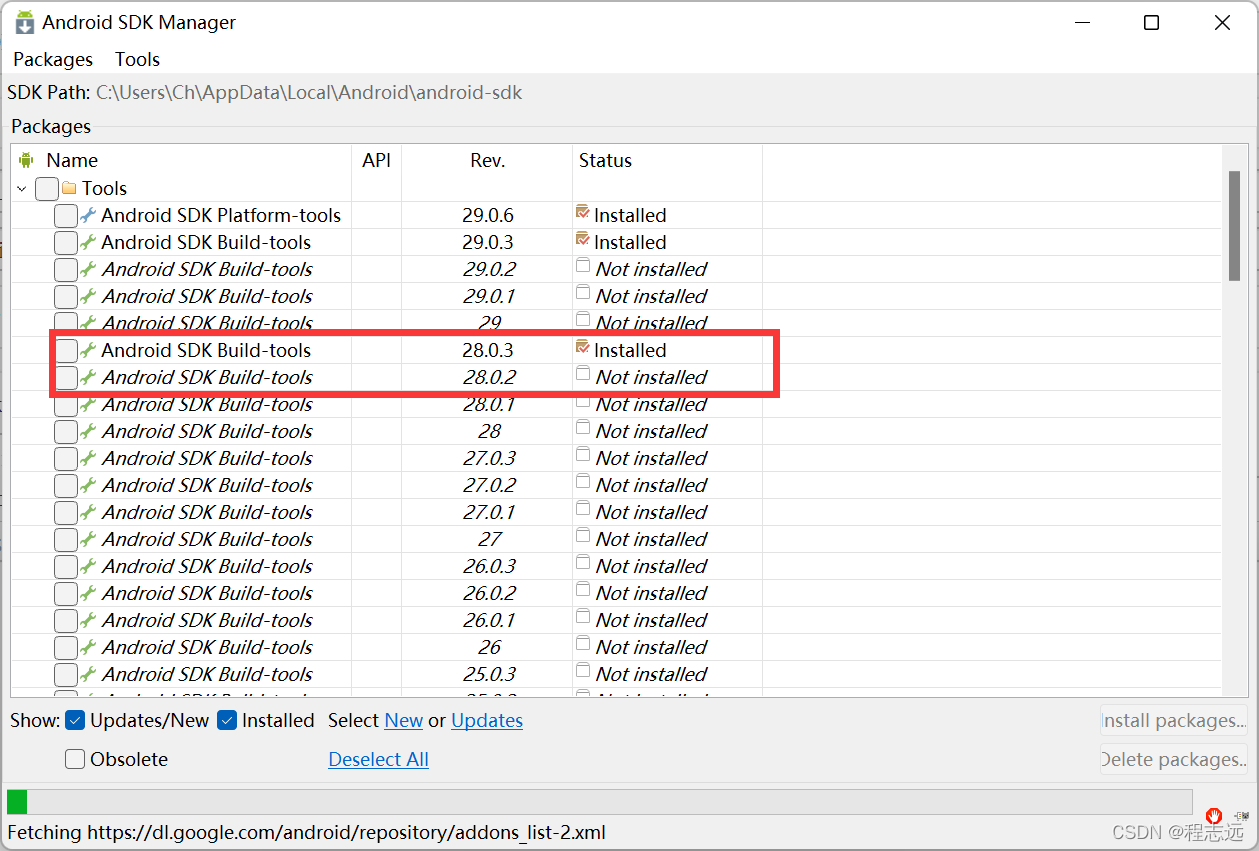Click Not installed status for revision 28
This screenshot has width=1259, height=851.
[651, 431]
